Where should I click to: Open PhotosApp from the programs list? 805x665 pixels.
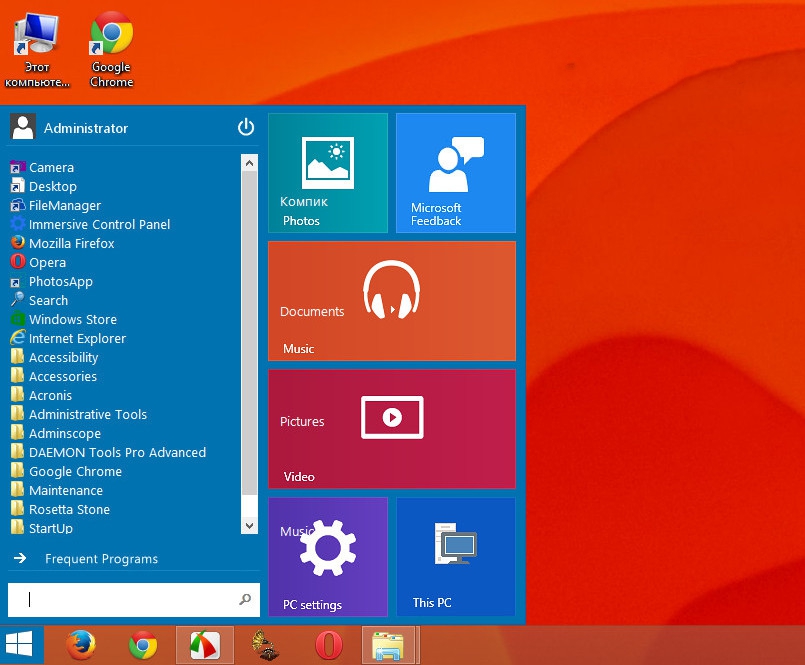tap(51, 281)
